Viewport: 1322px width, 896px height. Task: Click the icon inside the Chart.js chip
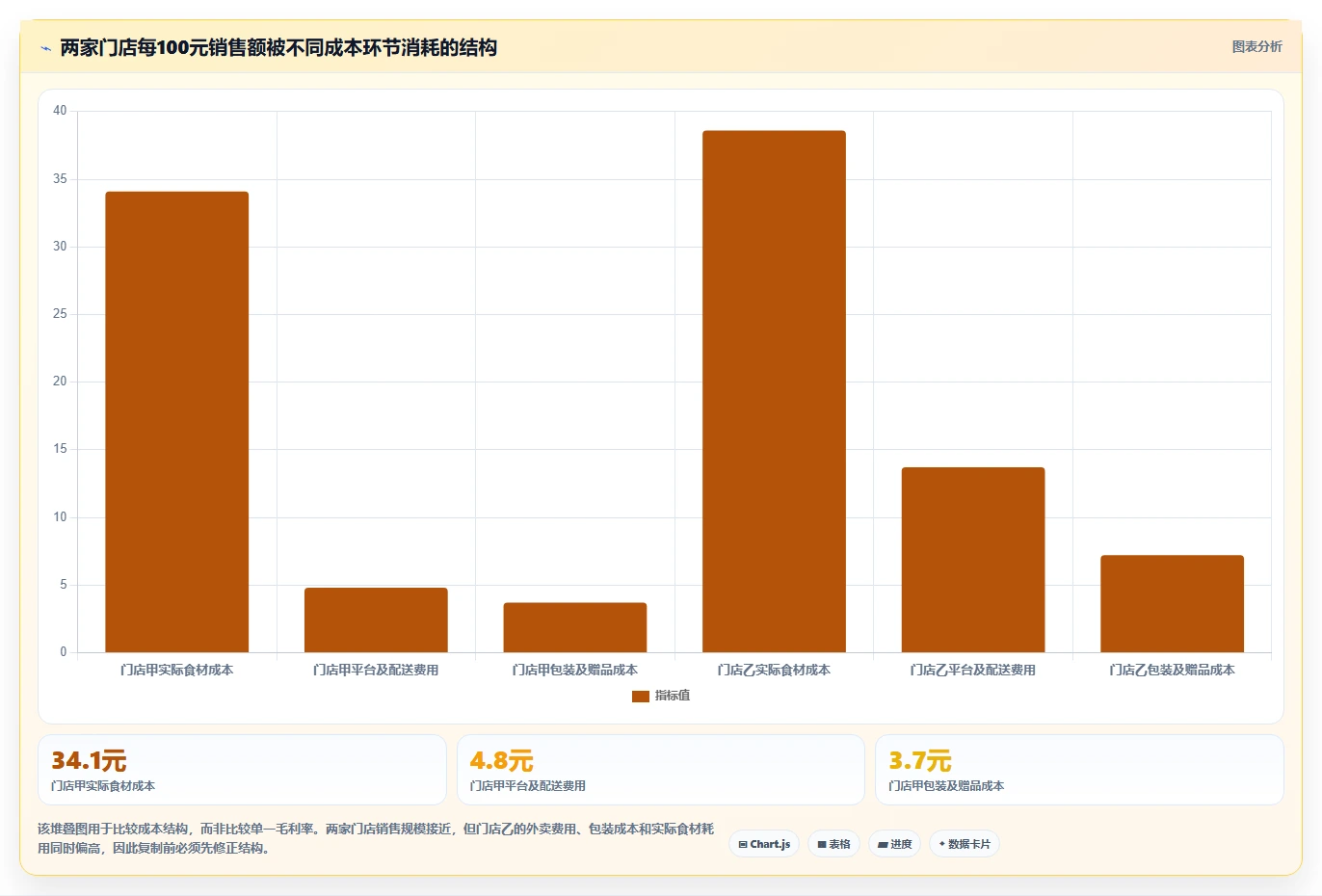pos(743,845)
